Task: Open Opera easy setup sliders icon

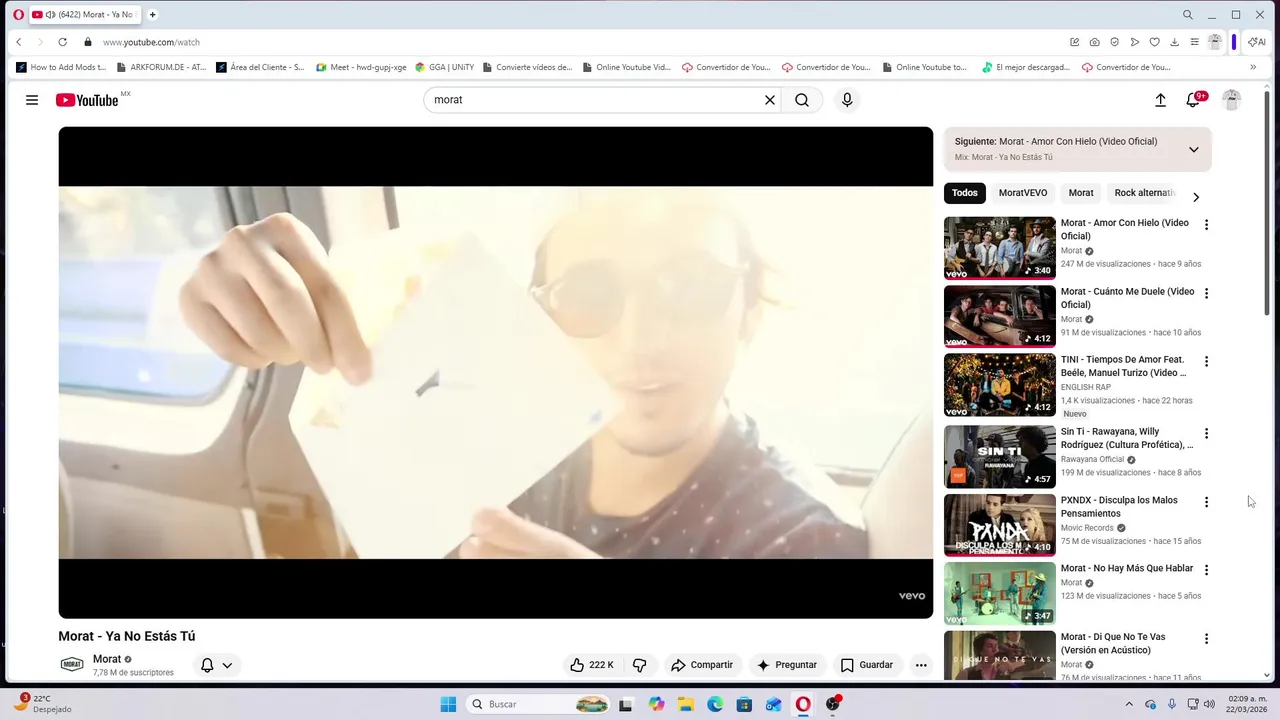Action: [x=1194, y=42]
